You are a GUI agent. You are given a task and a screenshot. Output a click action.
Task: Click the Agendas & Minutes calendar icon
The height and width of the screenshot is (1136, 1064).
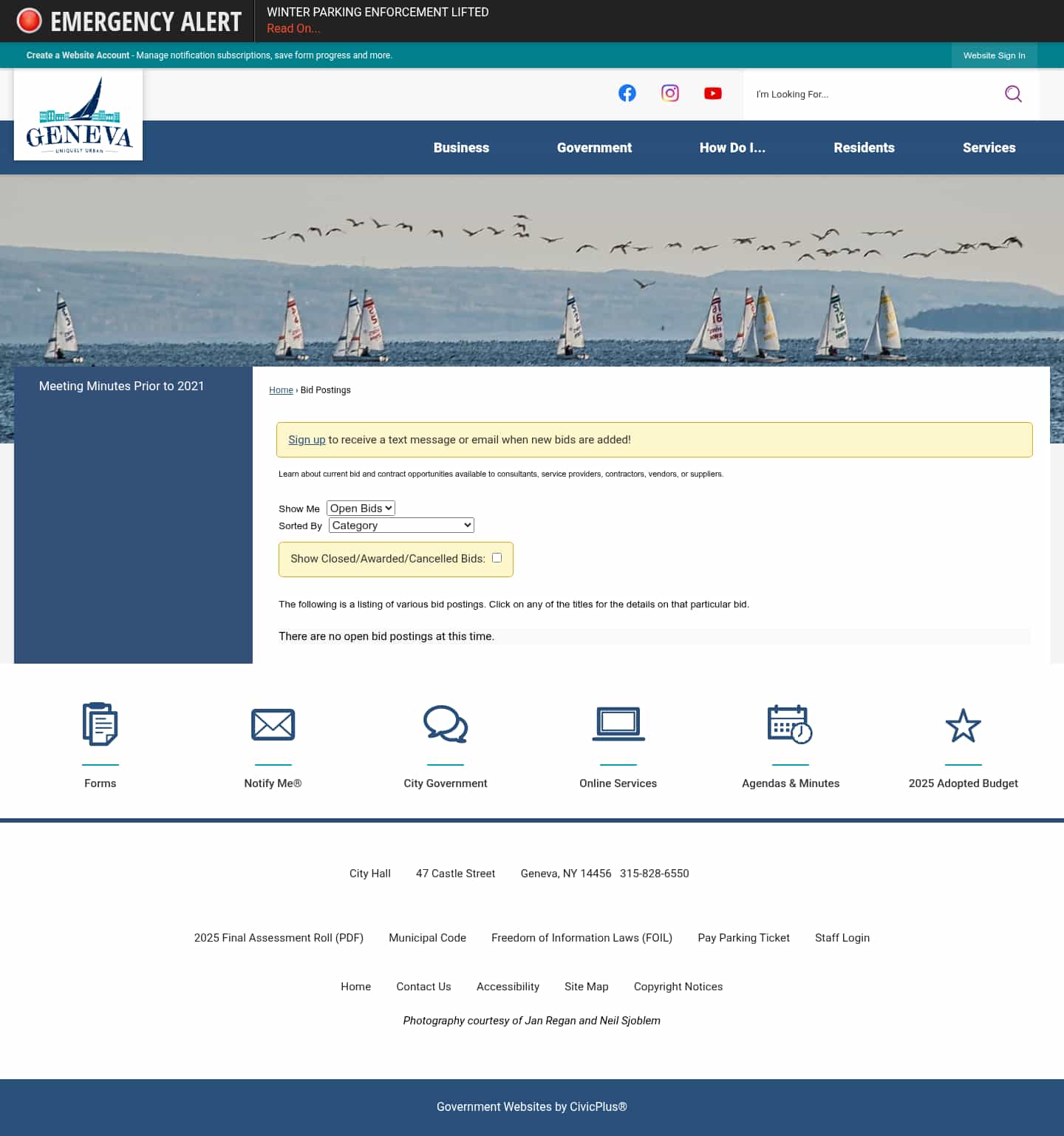(791, 725)
